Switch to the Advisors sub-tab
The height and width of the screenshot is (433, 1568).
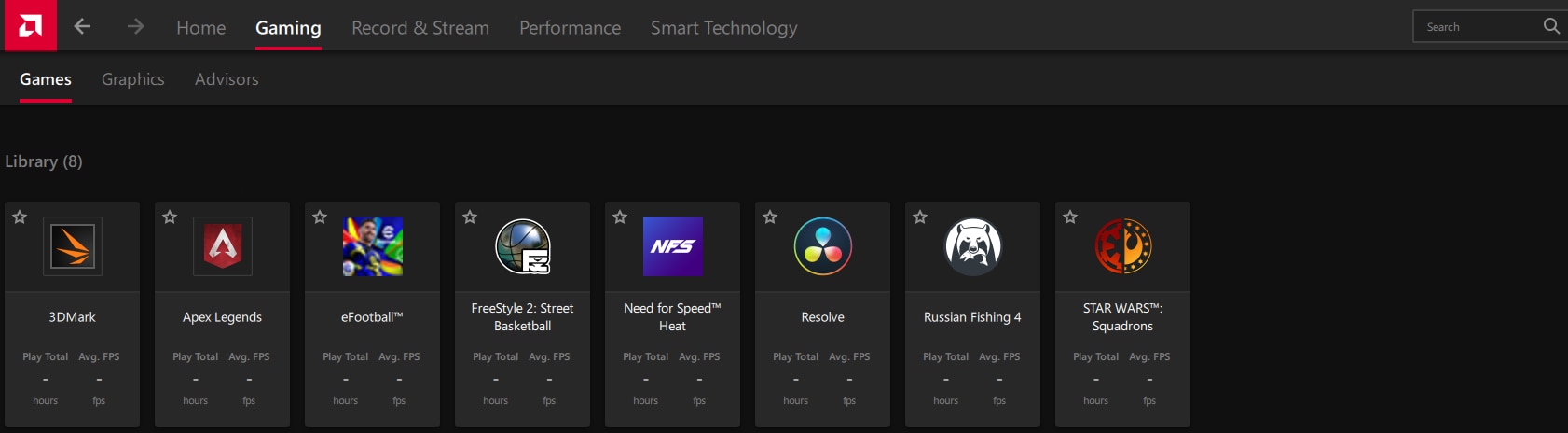click(227, 79)
